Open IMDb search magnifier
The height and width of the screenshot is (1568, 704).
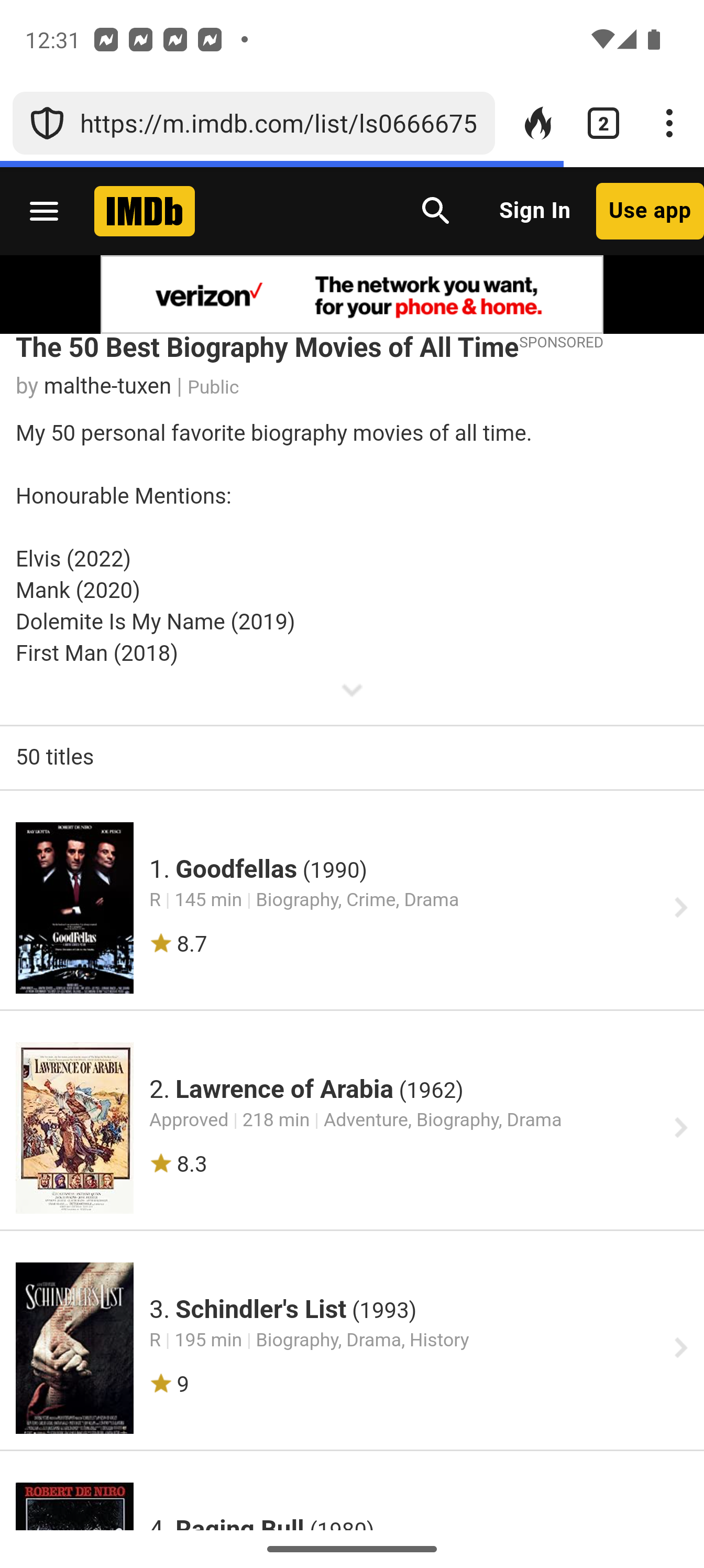436,211
